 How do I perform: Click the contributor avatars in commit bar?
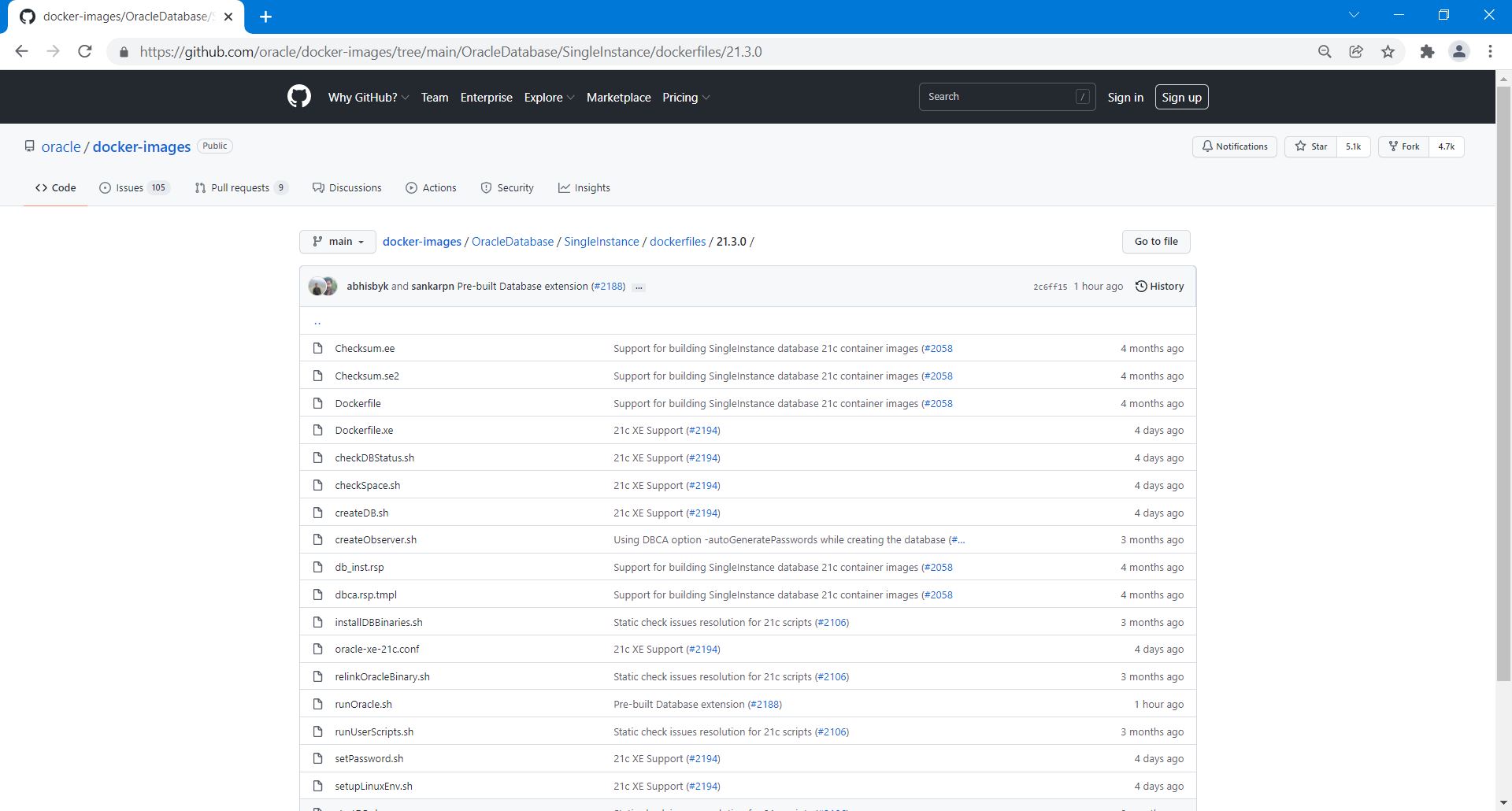tap(323, 287)
